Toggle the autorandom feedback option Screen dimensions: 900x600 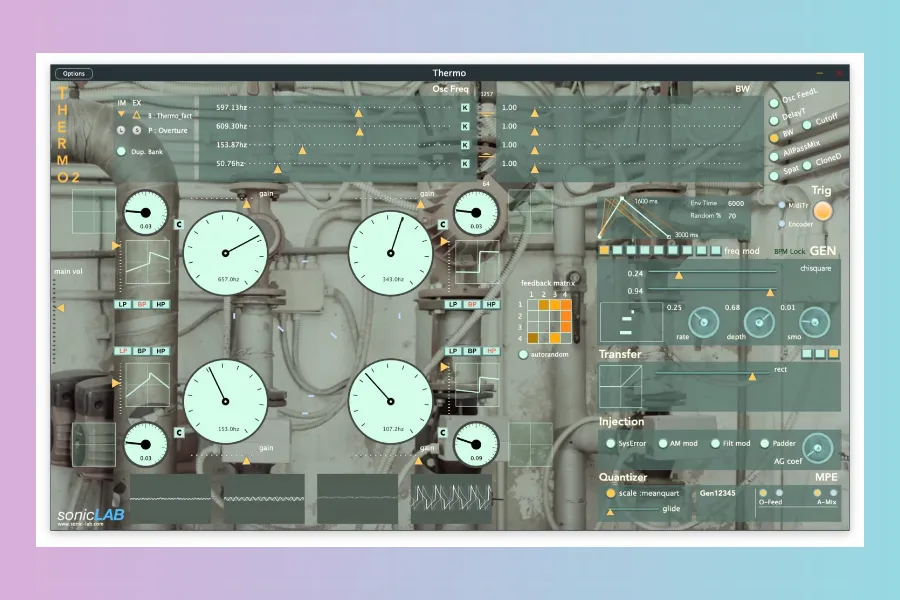tap(523, 354)
